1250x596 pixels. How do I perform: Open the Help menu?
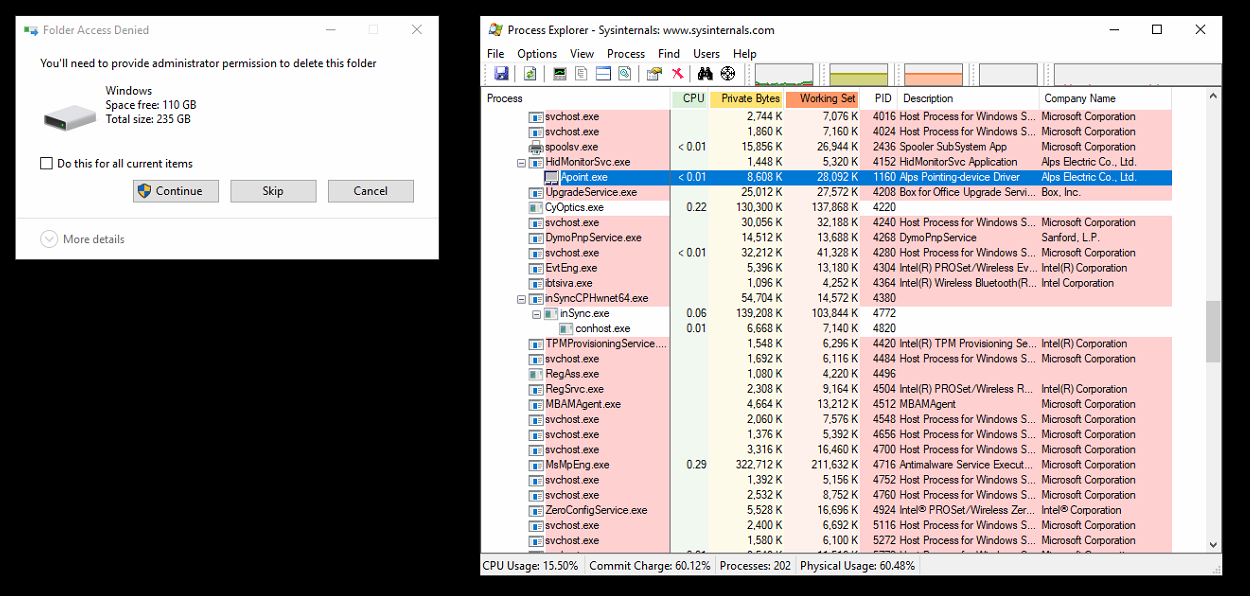pyautogui.click(x=745, y=54)
